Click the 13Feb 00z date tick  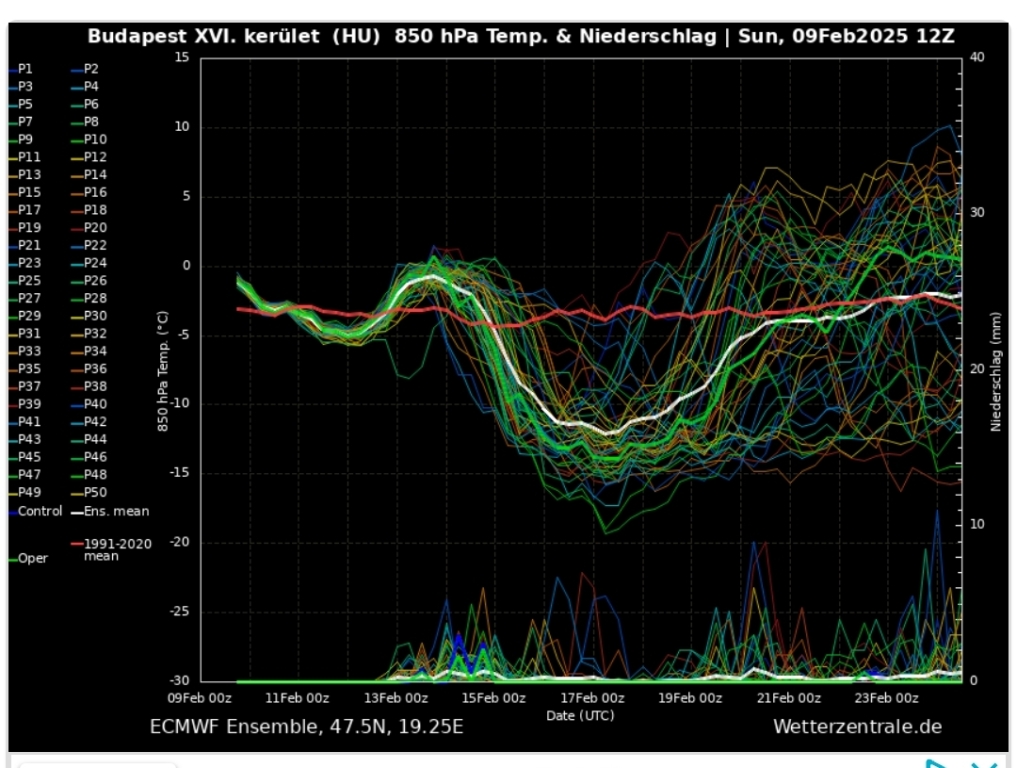pos(395,698)
